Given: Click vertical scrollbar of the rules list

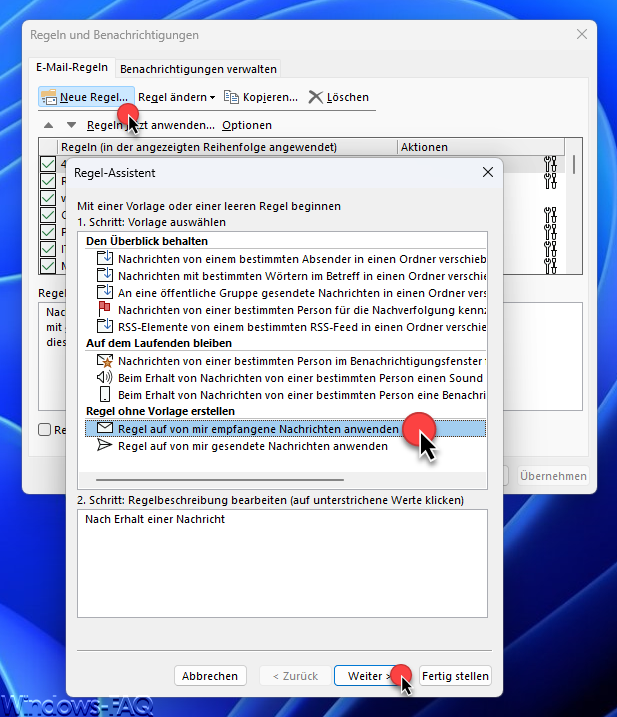Looking at the screenshot, I should pyautogui.click(x=574, y=165).
